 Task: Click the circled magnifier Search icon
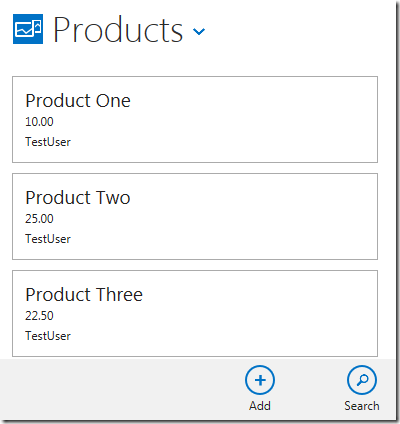(362, 380)
